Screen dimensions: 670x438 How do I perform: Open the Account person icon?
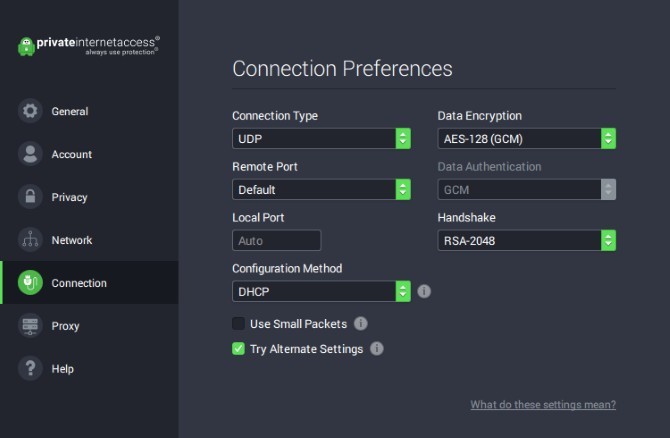pos(30,154)
